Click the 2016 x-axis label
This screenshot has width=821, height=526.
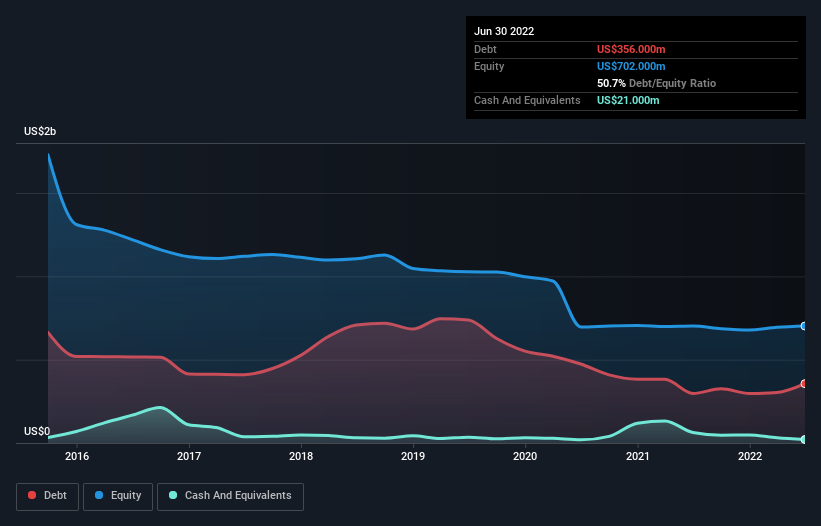(x=77, y=456)
